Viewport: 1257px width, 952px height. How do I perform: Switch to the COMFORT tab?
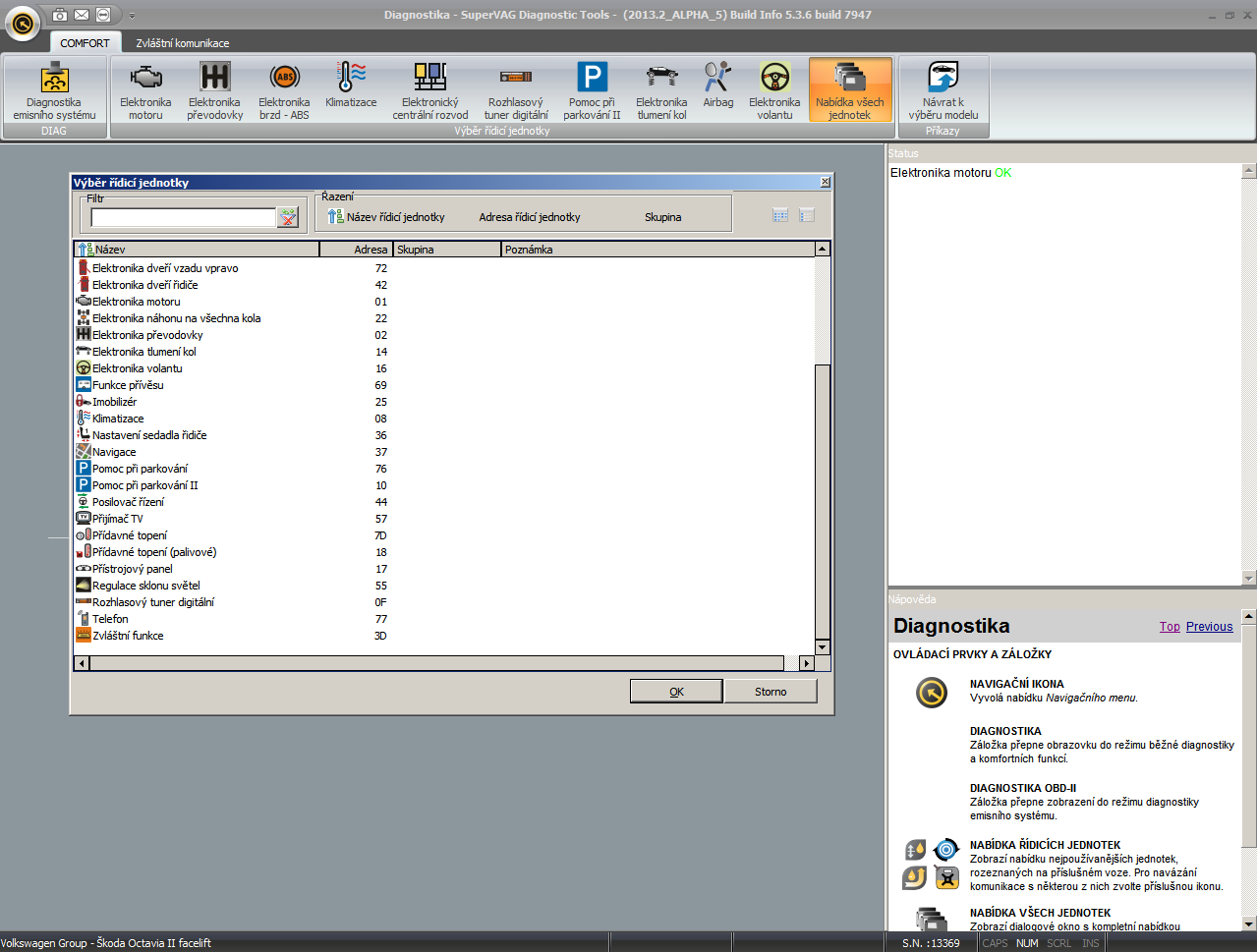[x=85, y=43]
